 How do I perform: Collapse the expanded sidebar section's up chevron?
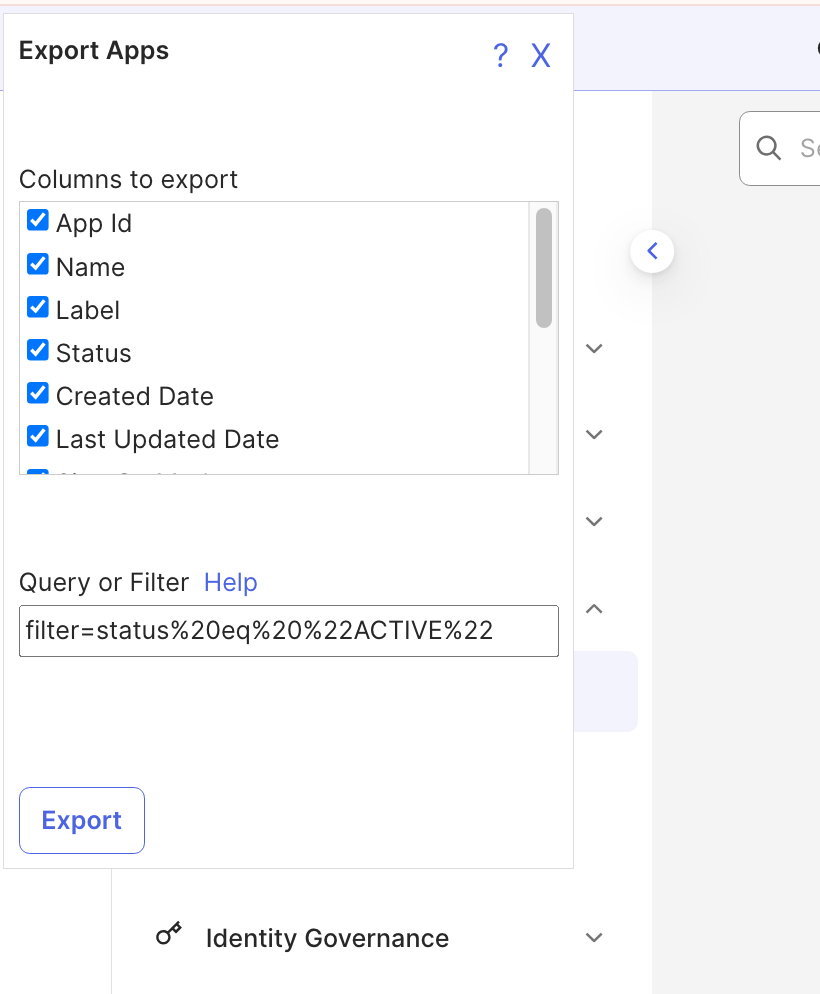(x=594, y=608)
